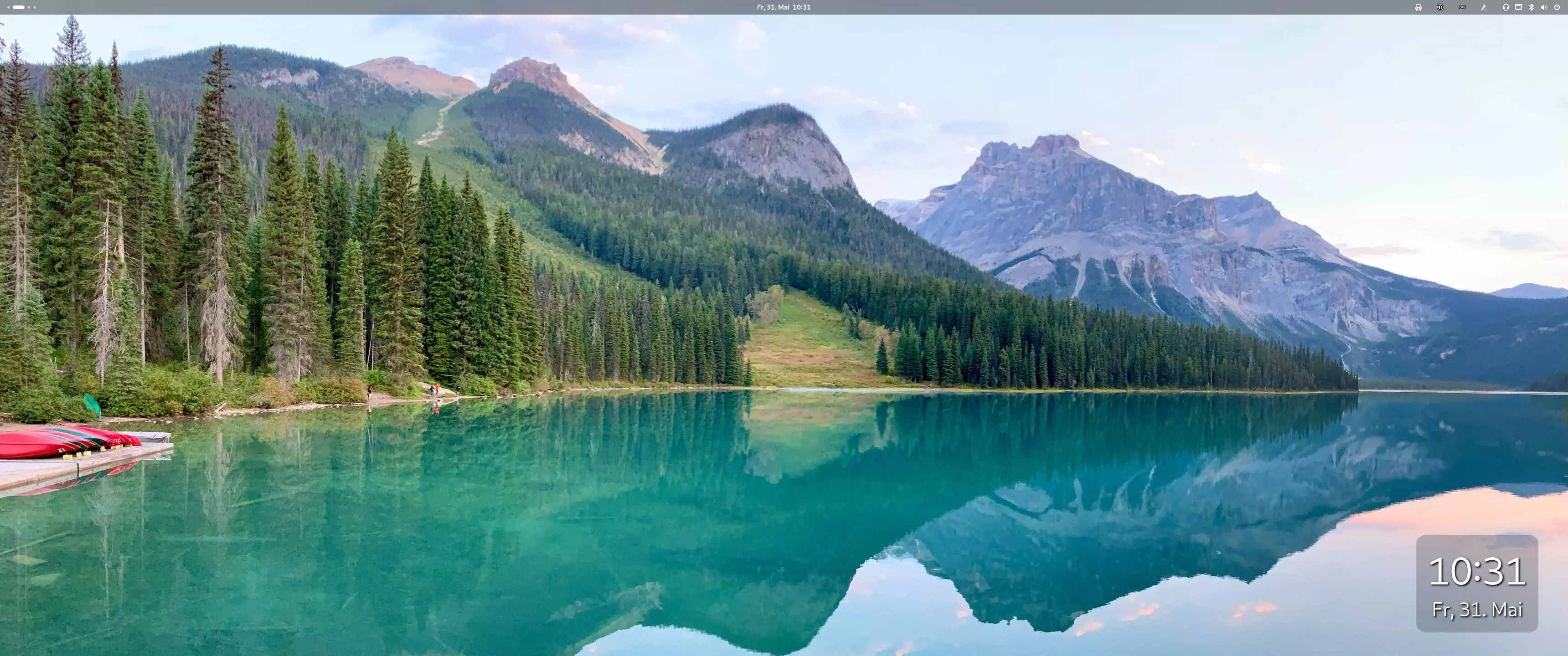Open the power icon system menu
This screenshot has width=1568, height=656.
[x=1557, y=7]
